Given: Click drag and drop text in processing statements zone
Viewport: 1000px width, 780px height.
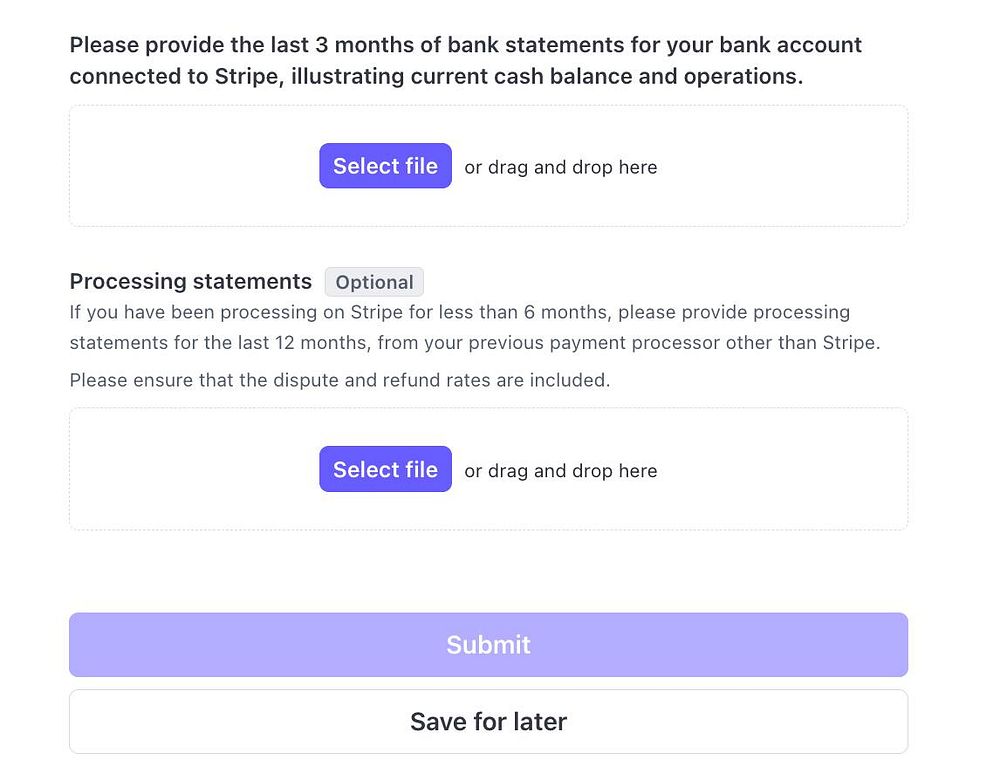Looking at the screenshot, I should click(561, 471).
